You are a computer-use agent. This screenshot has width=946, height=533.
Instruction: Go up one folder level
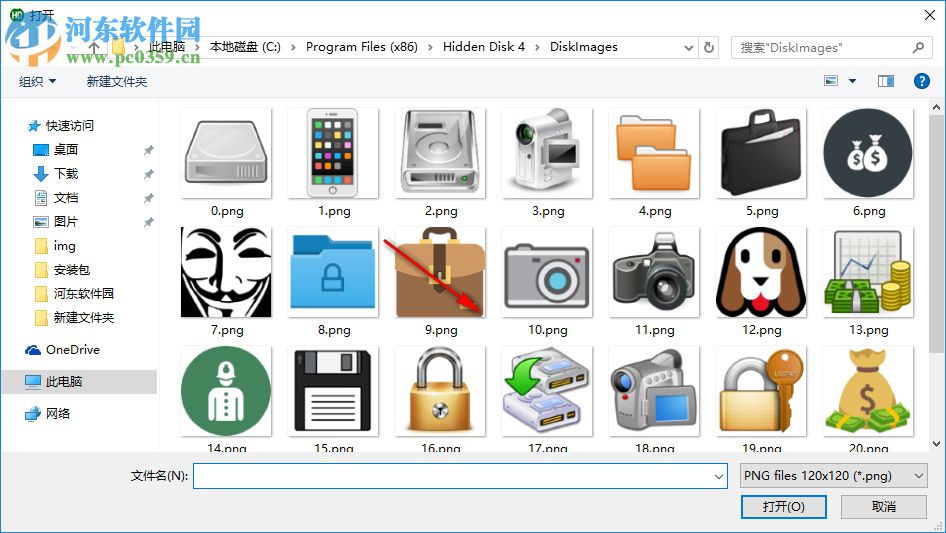[94, 47]
